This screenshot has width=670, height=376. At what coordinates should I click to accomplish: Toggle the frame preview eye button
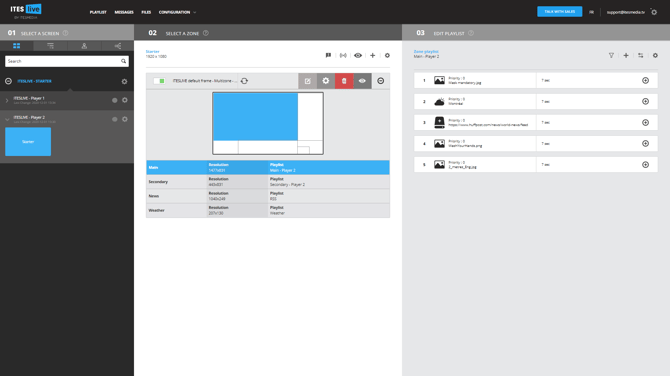tap(362, 81)
